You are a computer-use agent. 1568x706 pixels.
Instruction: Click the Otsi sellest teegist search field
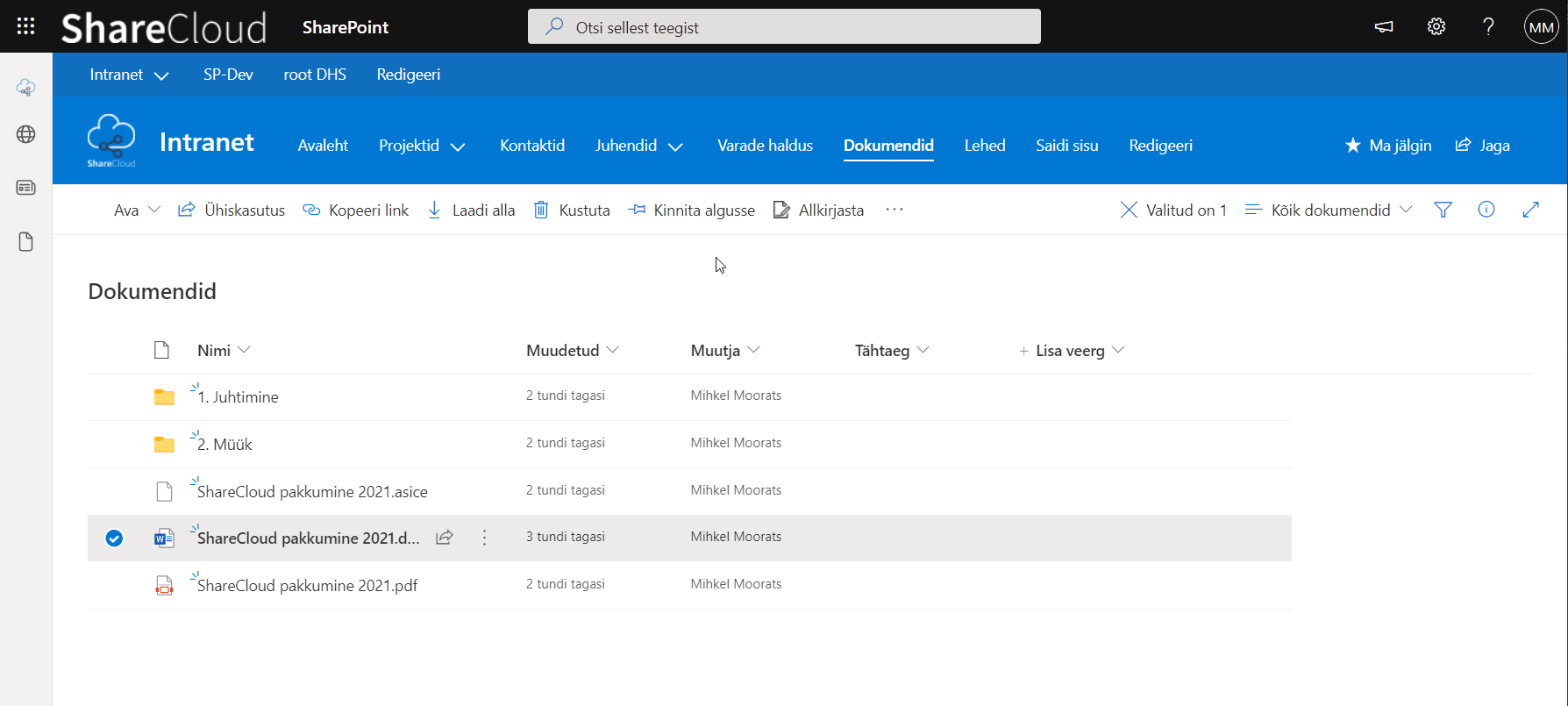point(784,27)
